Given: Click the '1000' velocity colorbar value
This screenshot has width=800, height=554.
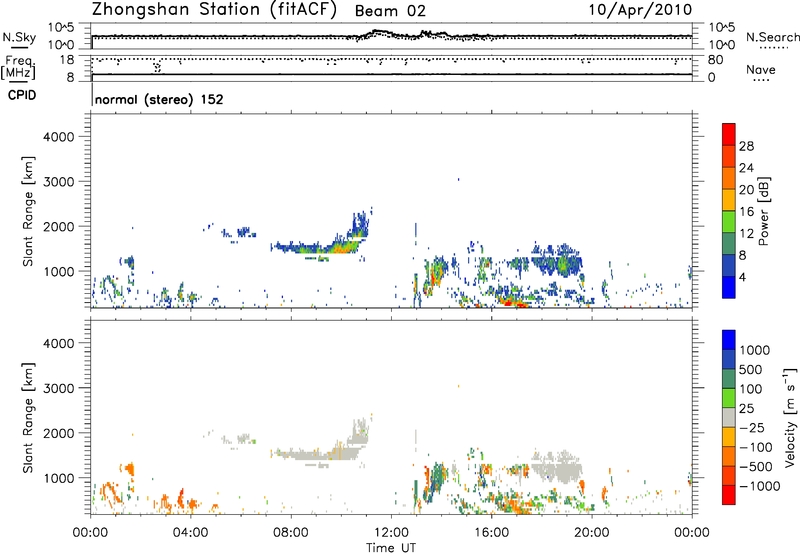Looking at the screenshot, I should pyautogui.click(x=755, y=350).
